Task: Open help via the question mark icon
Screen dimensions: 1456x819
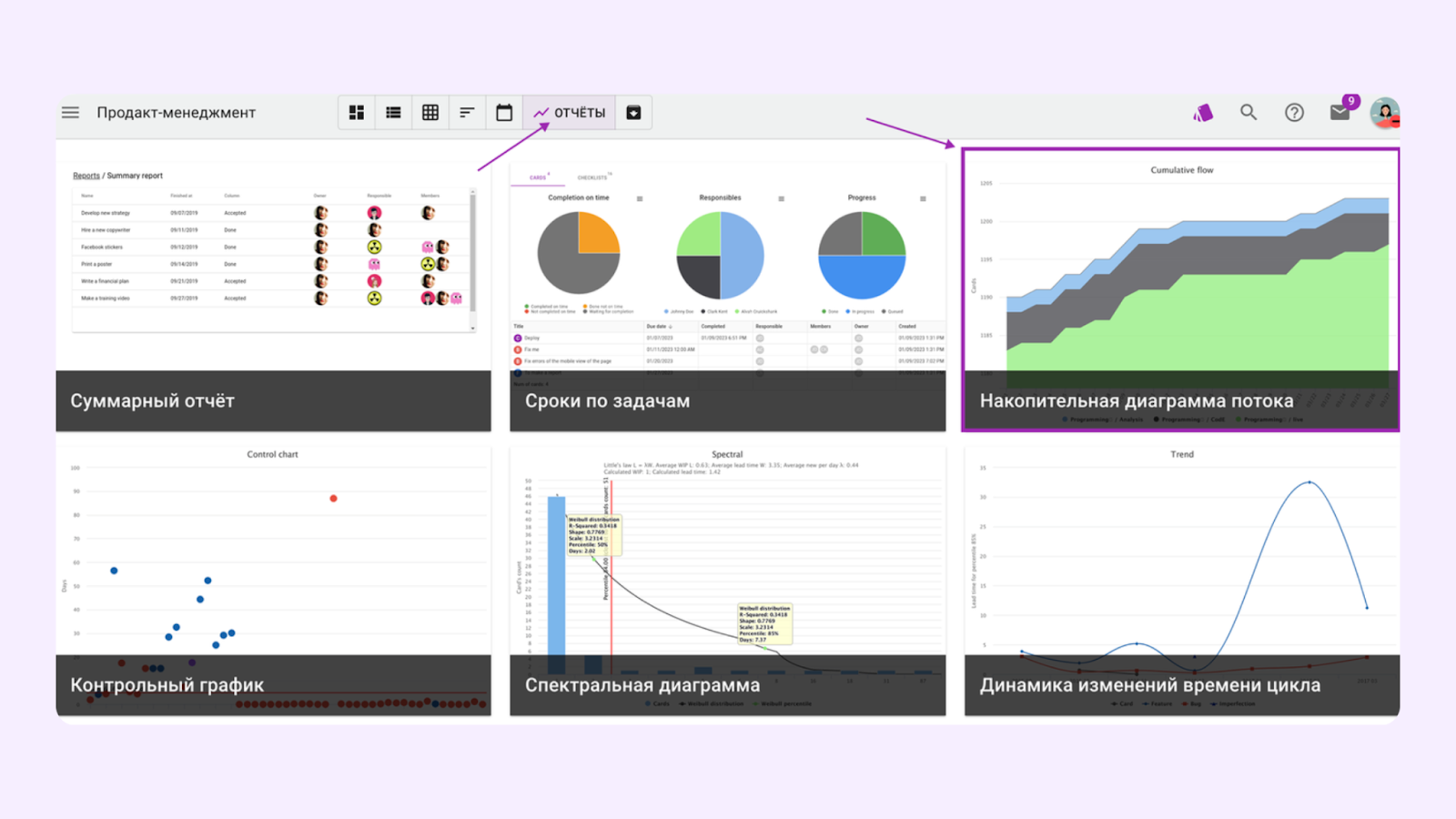Action: tap(1294, 113)
